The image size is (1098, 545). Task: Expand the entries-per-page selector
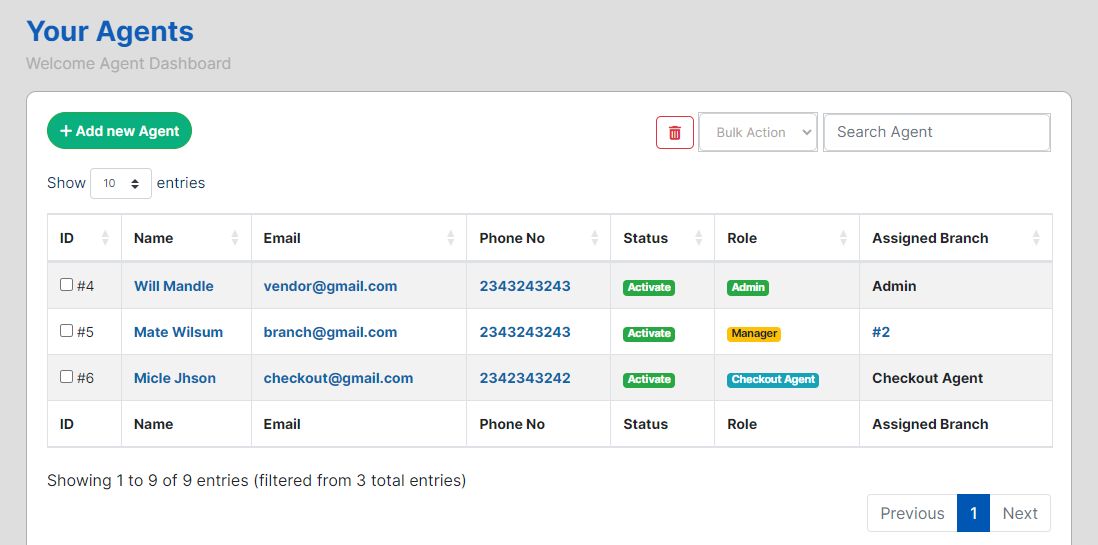coord(121,184)
